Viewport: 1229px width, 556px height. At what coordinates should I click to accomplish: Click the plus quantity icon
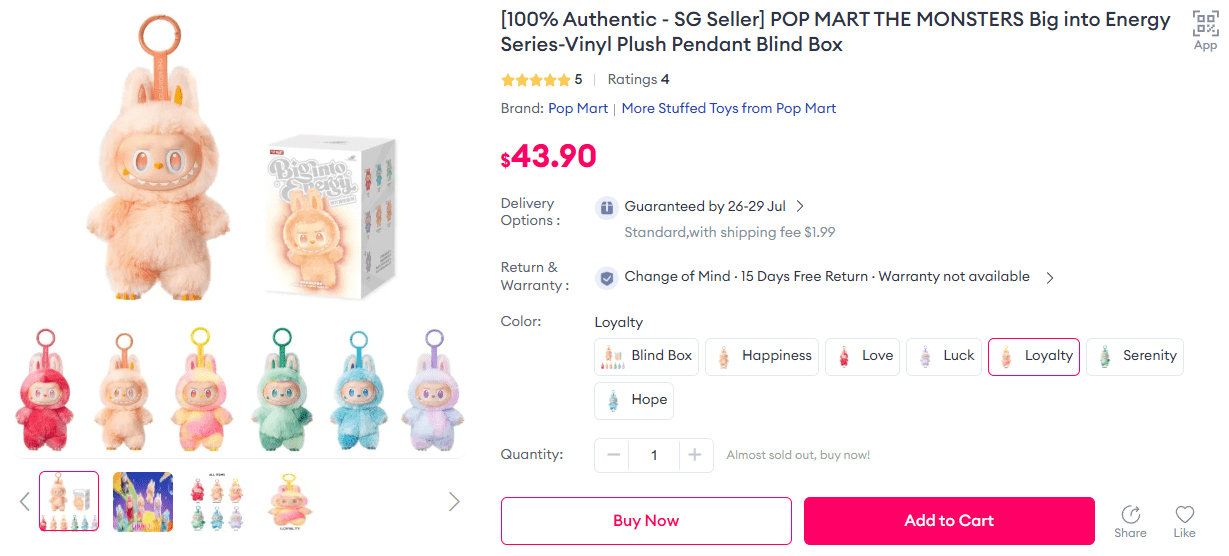tap(694, 455)
